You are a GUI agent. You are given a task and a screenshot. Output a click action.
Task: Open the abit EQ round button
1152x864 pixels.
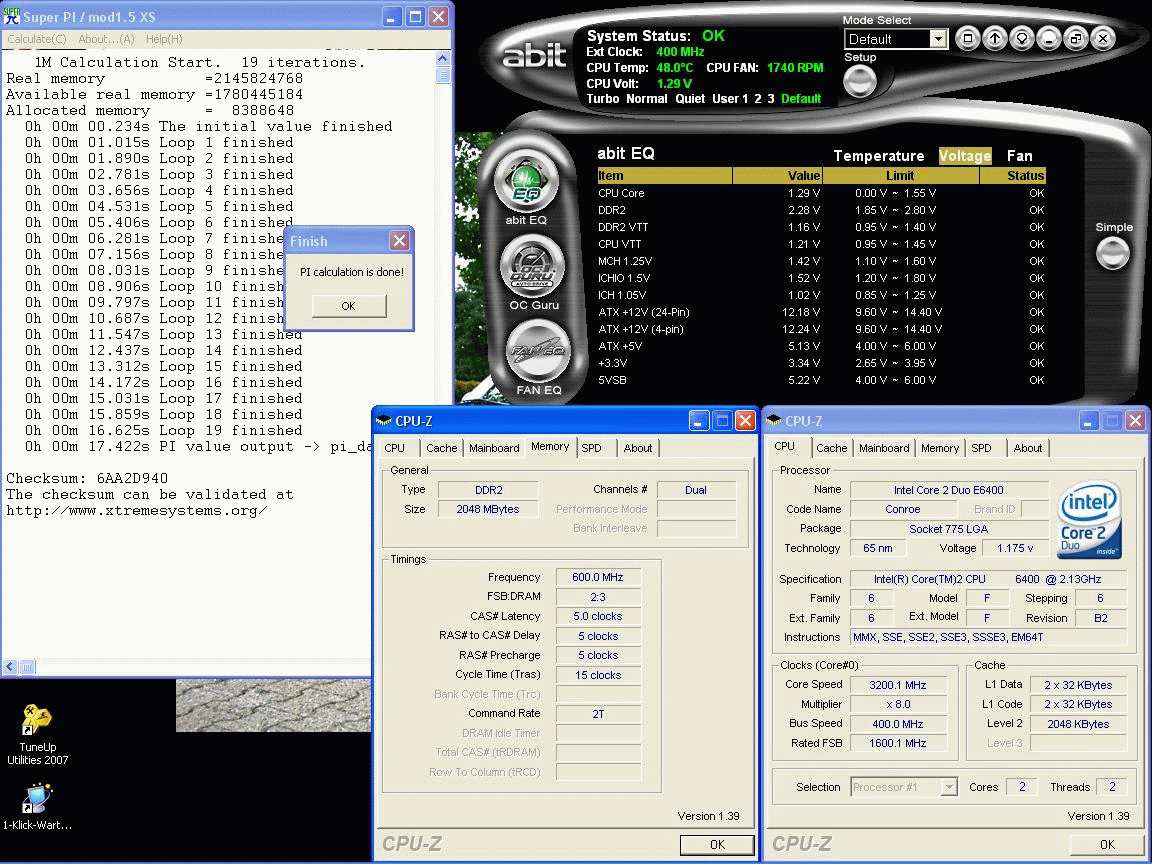[525, 181]
